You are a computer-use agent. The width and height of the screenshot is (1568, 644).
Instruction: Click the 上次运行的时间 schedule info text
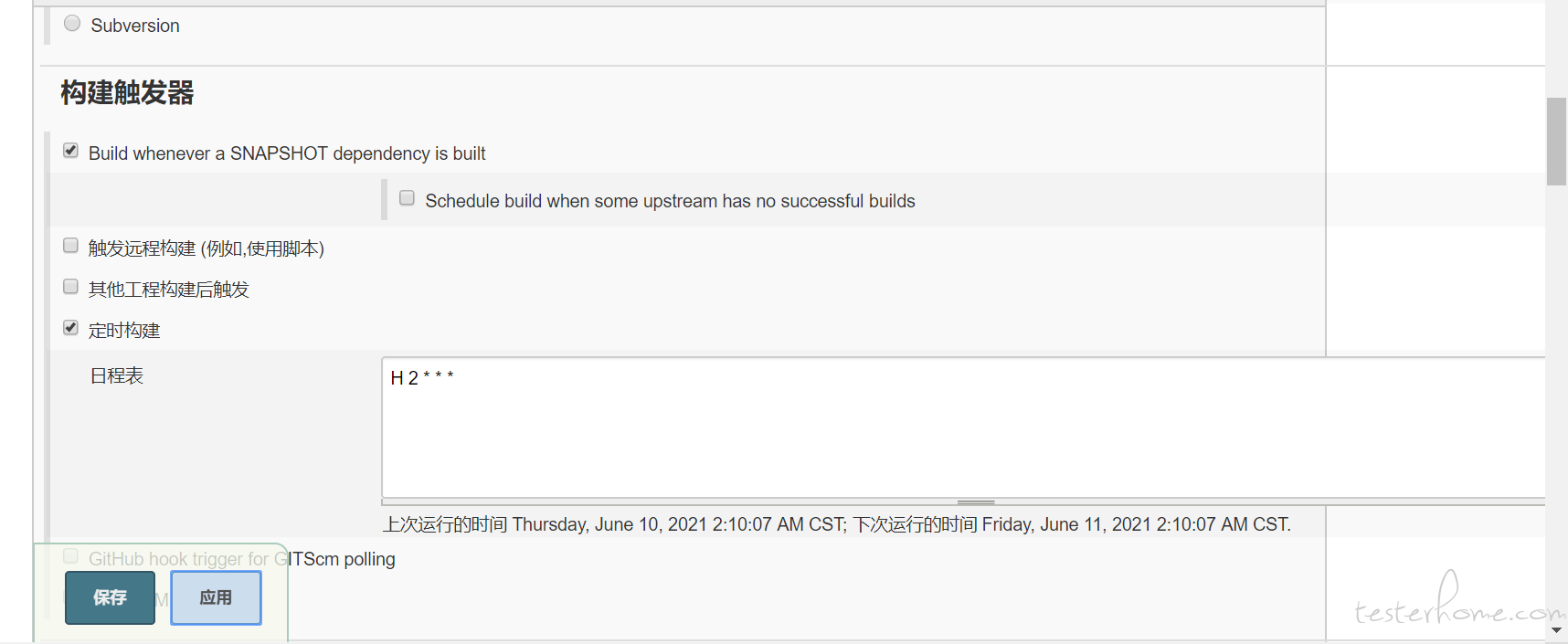pyautogui.click(x=836, y=524)
